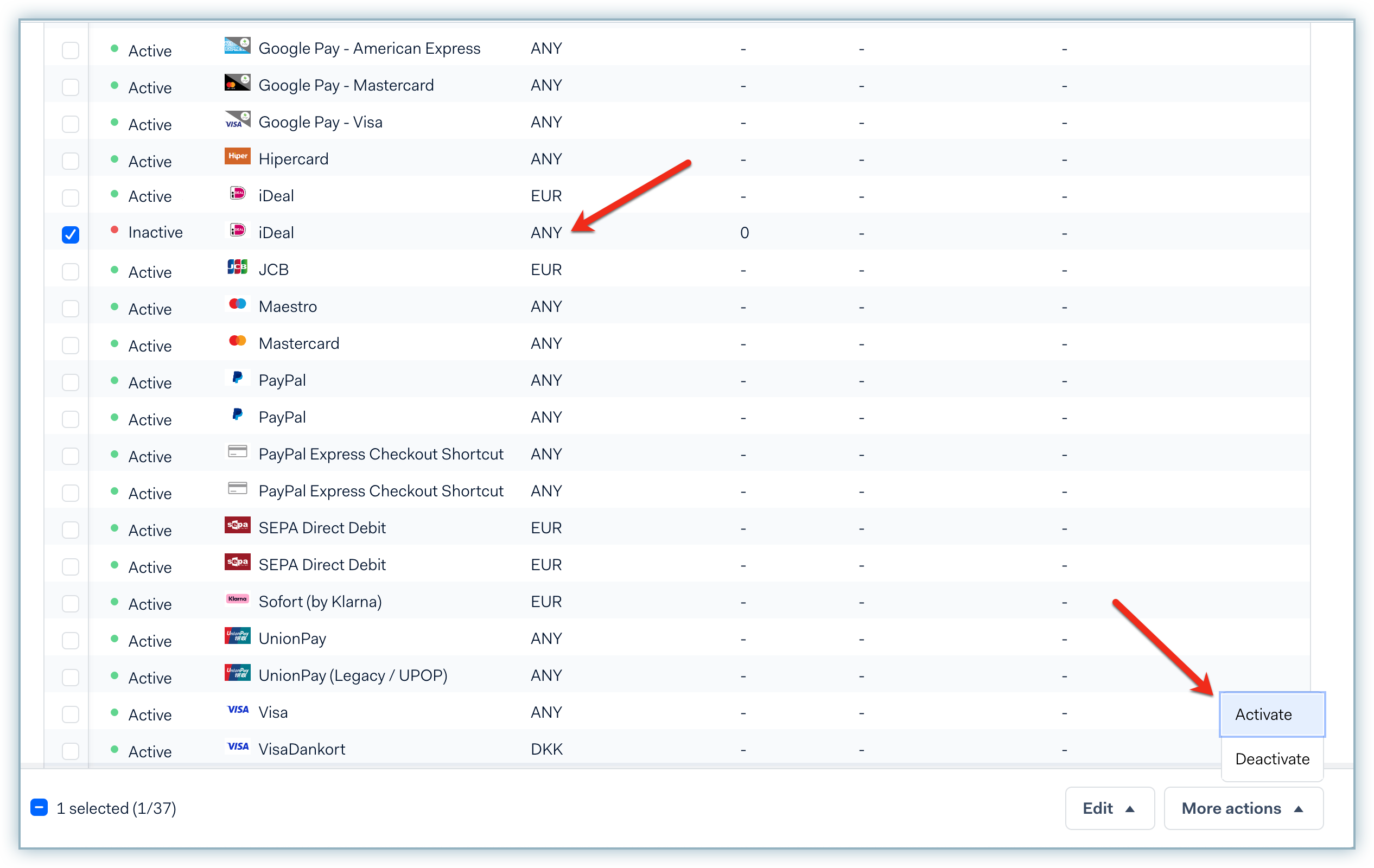Uncheck the inactive iDeal row checkbox
Screen dimensions: 1374x868
click(71, 234)
